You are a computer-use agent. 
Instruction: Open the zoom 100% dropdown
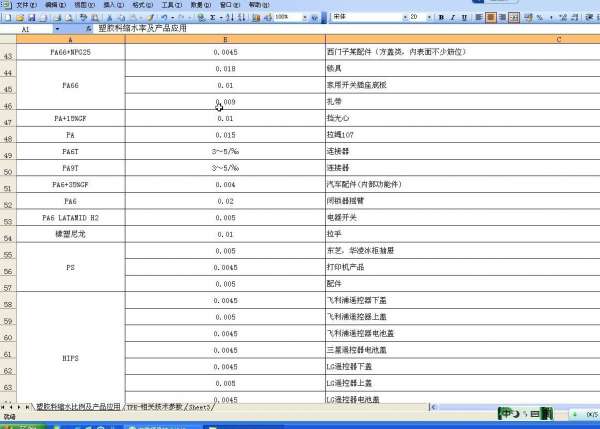[305, 17]
